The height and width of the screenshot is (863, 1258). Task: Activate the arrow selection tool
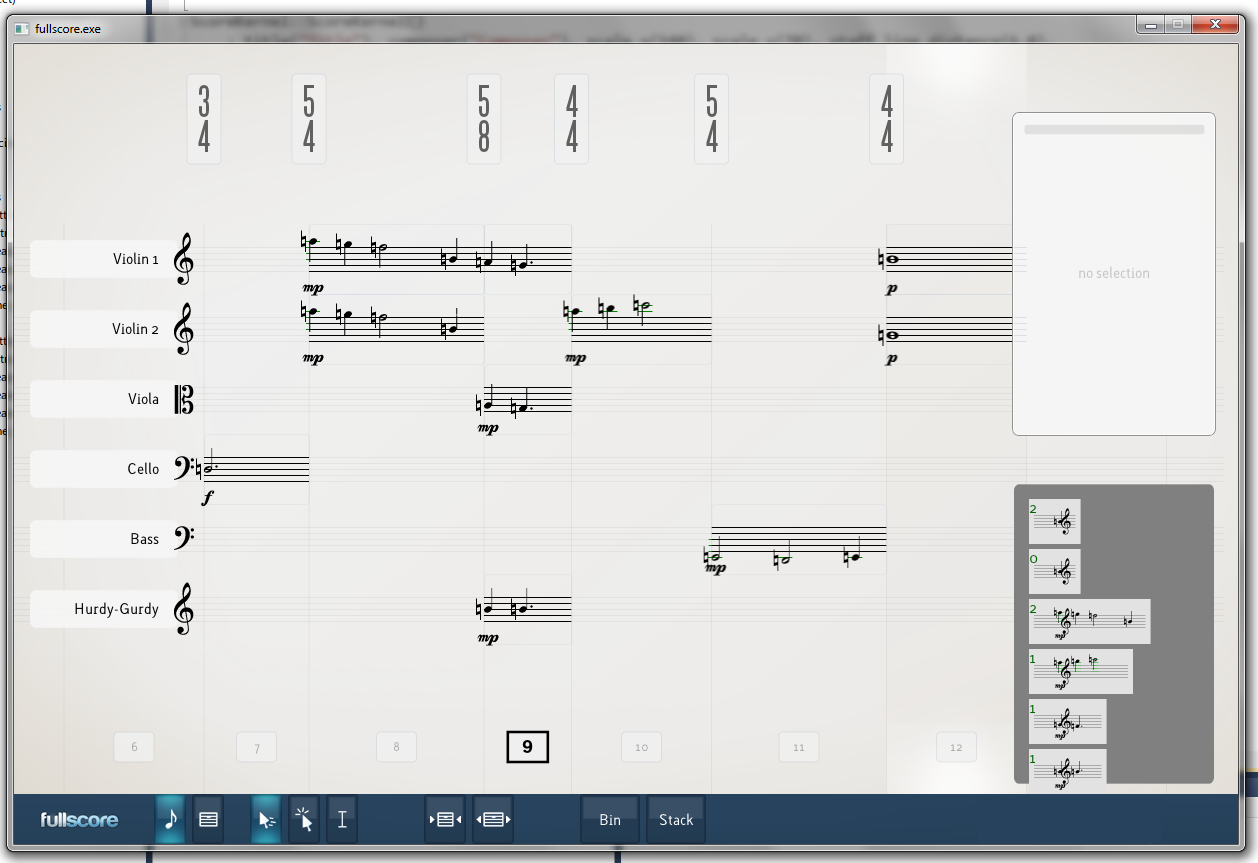pos(266,820)
